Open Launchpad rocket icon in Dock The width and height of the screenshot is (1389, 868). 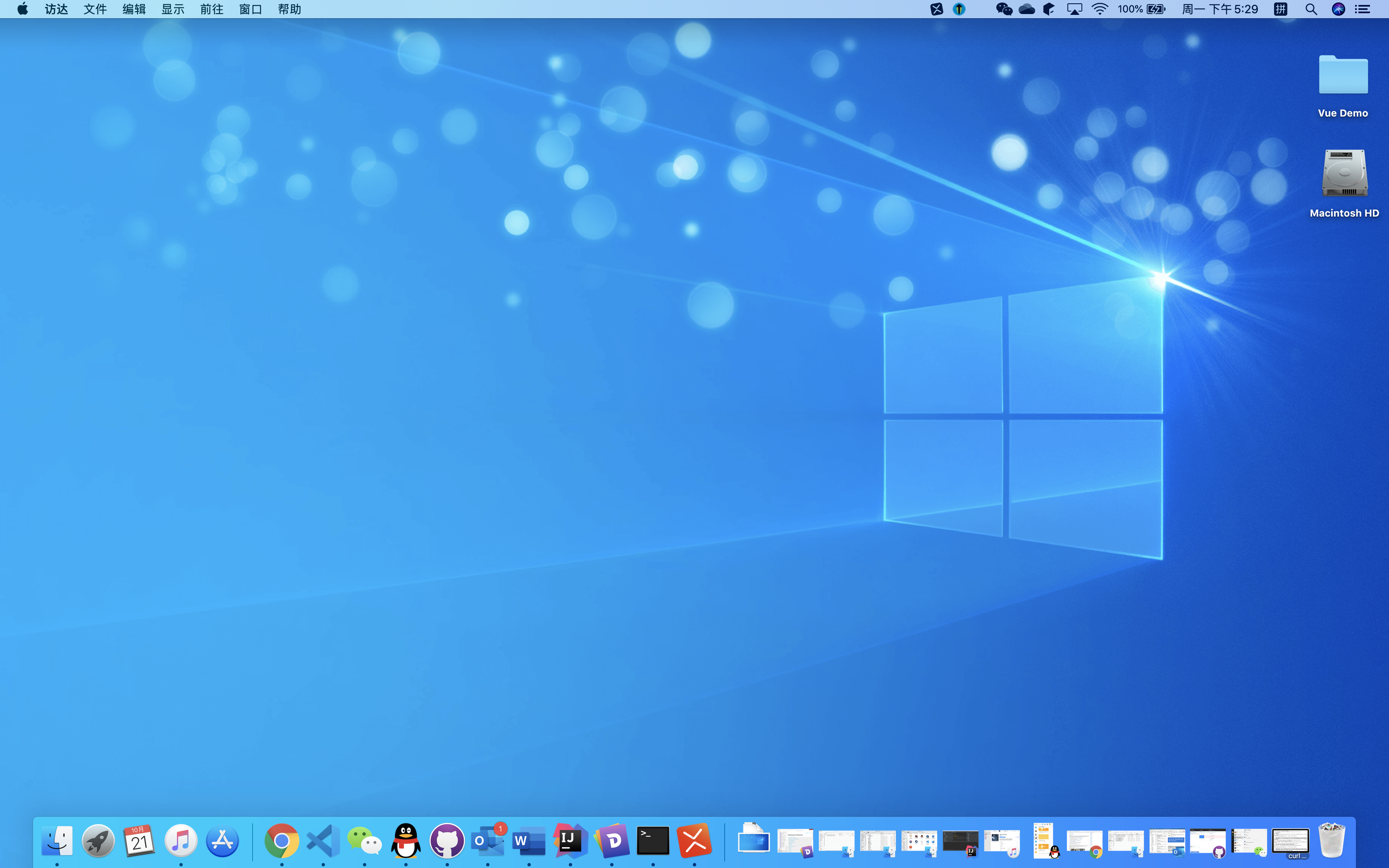[x=98, y=841]
